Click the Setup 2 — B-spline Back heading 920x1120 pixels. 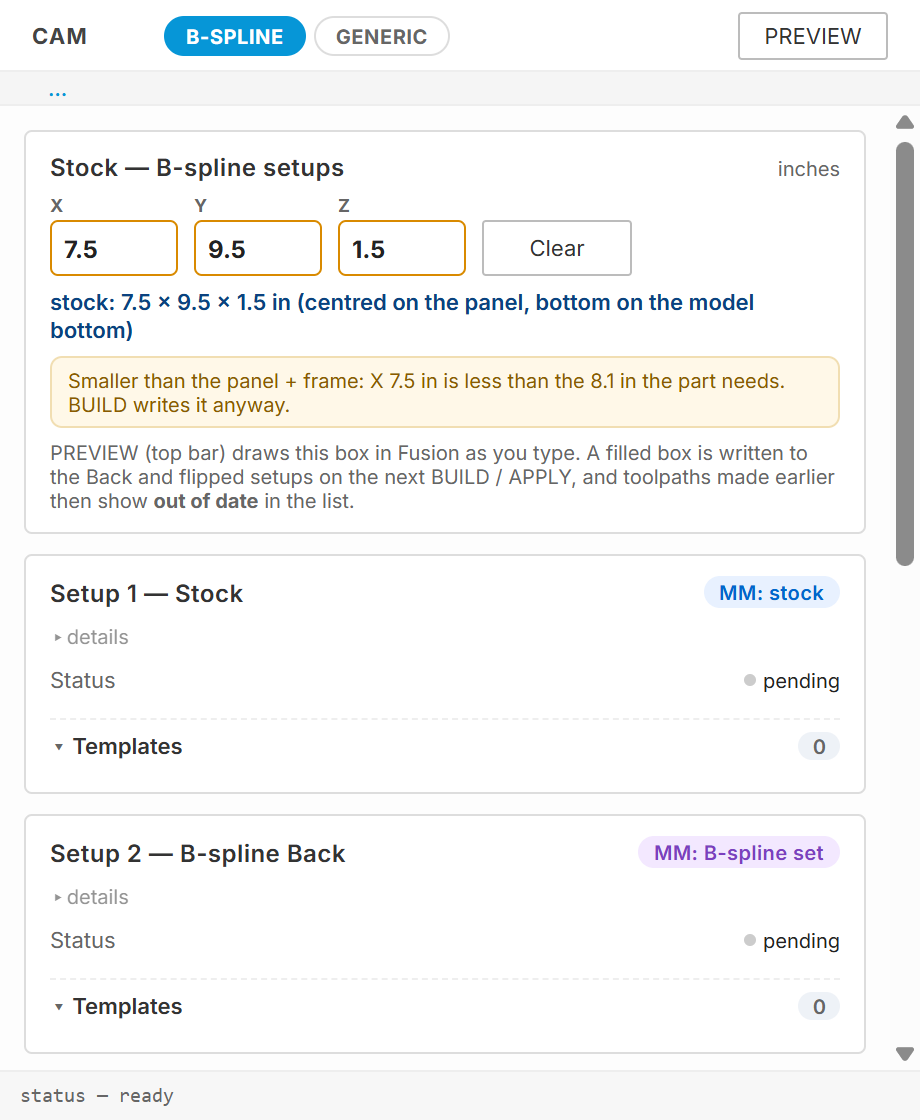[198, 854]
